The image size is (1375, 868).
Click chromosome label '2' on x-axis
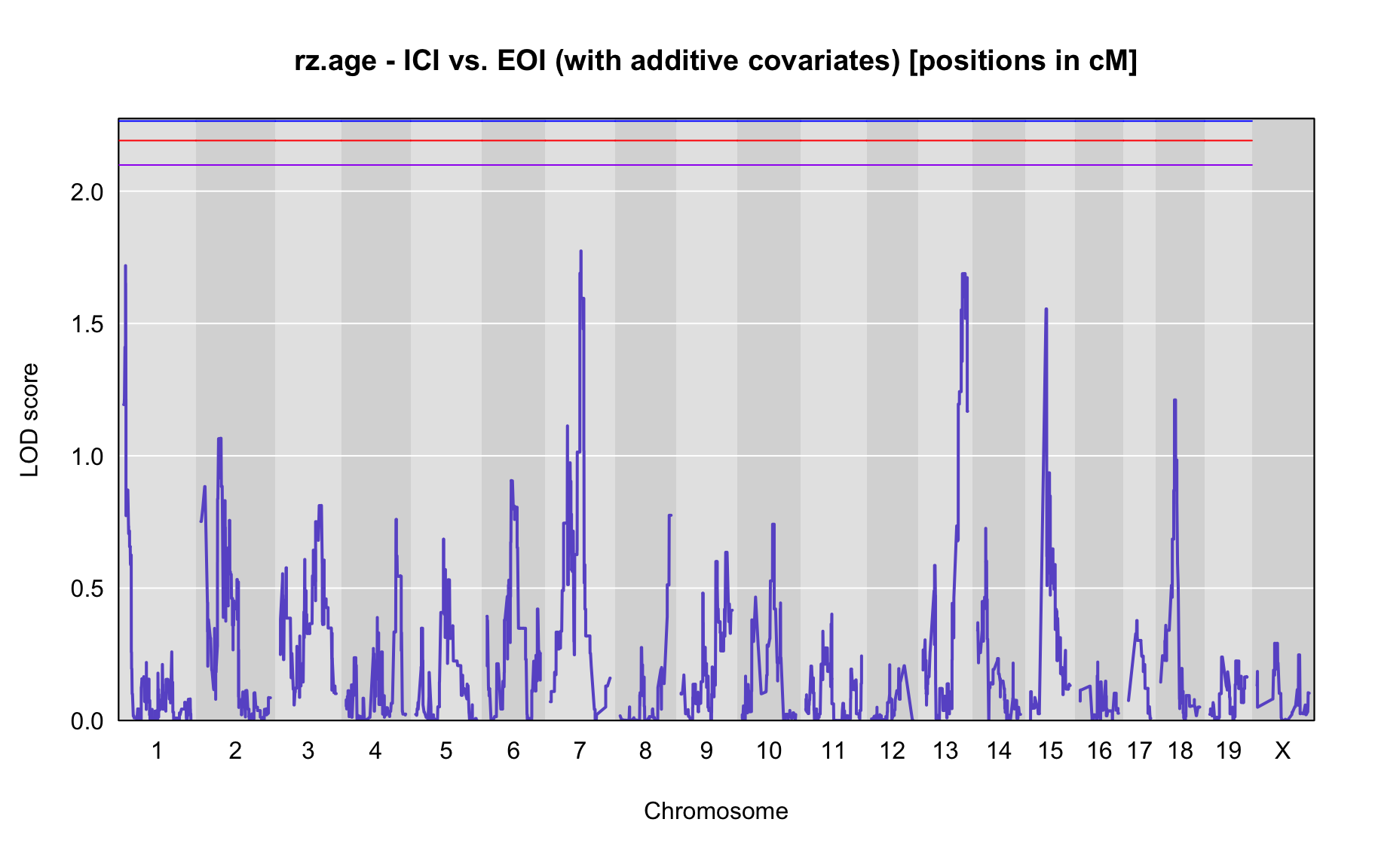(x=235, y=750)
